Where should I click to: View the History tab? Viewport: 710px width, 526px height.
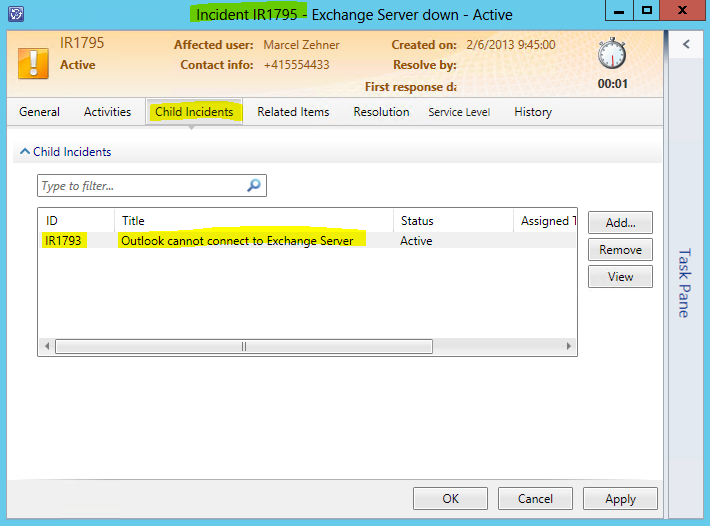click(533, 112)
